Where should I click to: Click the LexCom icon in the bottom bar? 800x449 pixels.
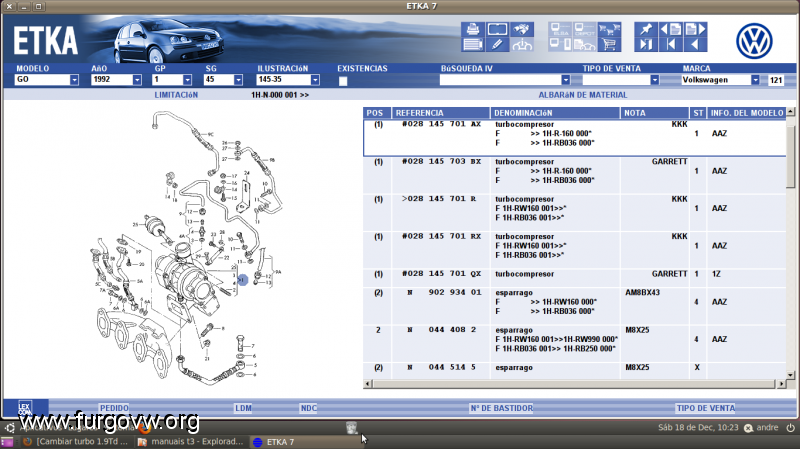25,408
